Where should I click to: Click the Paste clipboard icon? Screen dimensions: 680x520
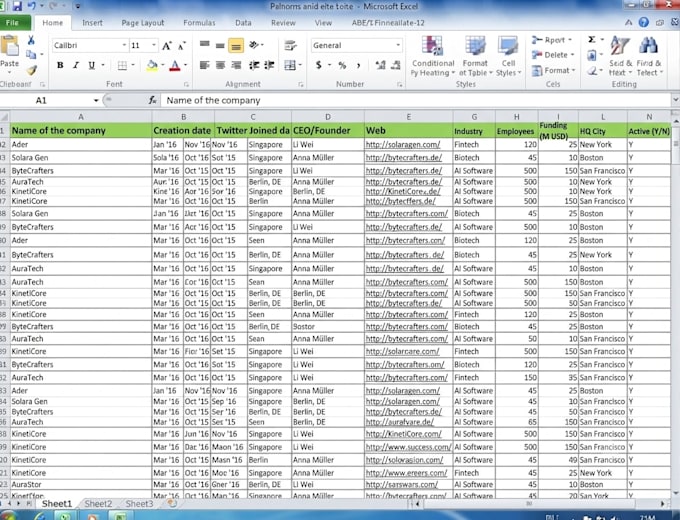click(x=9, y=46)
